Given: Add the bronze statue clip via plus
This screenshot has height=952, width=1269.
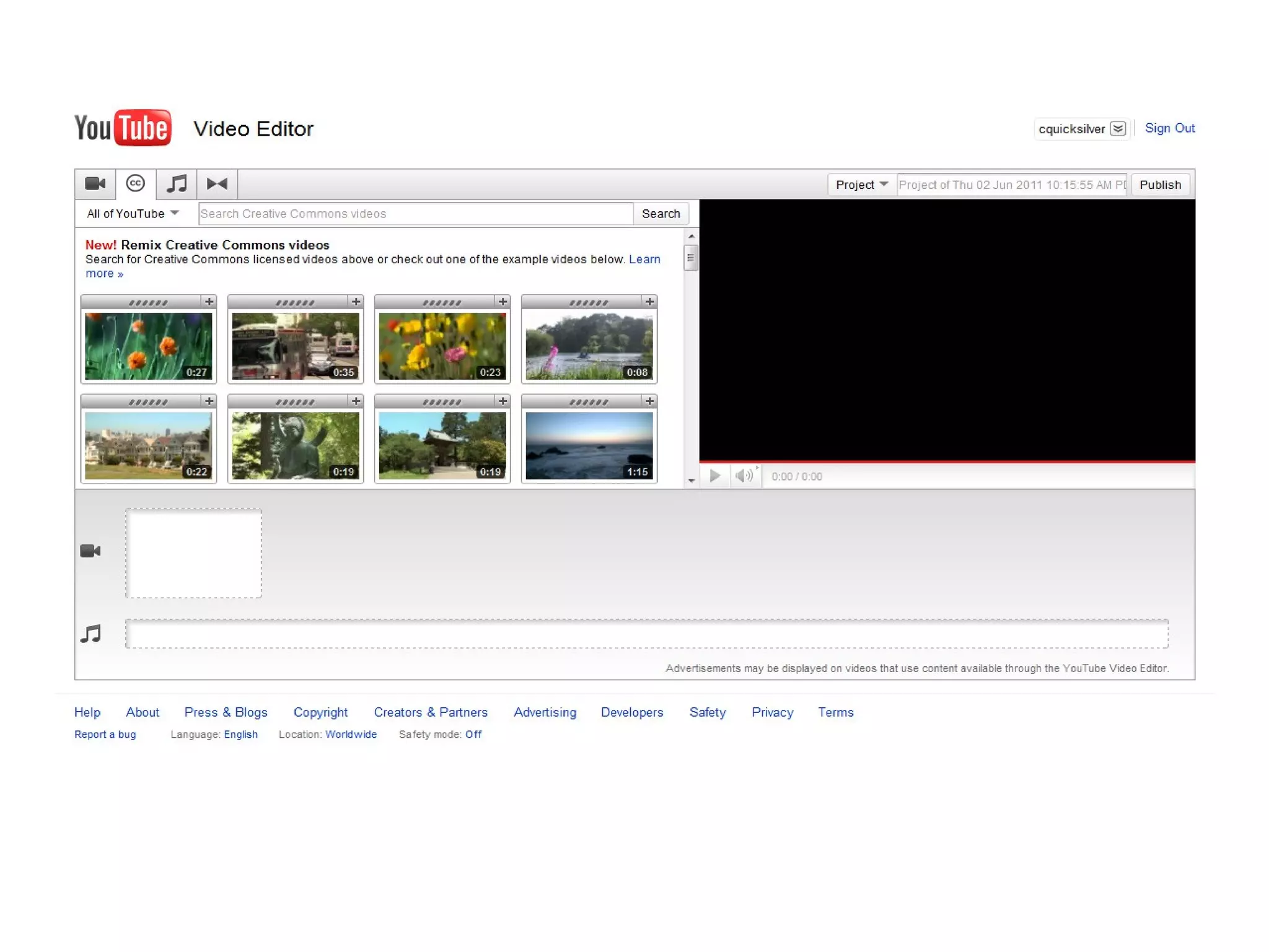Looking at the screenshot, I should 356,401.
